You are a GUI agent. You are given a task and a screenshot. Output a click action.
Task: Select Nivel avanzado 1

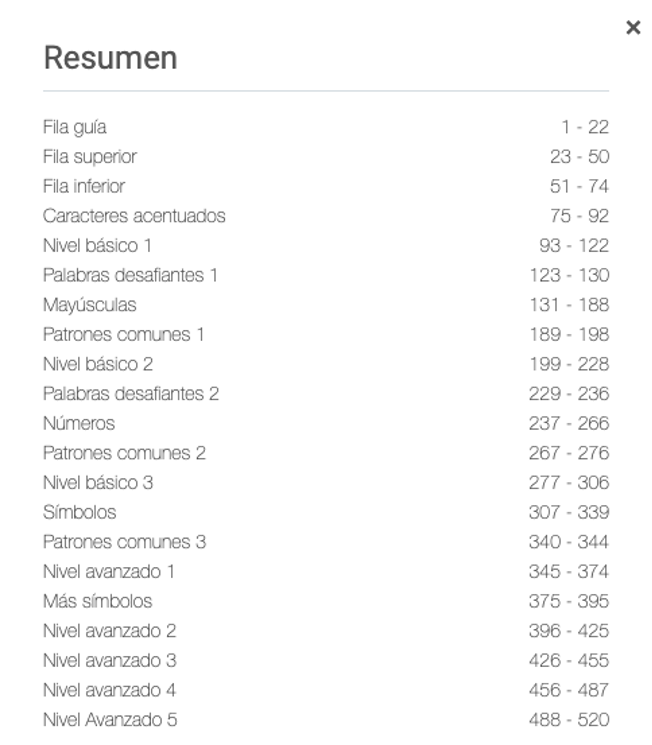coord(109,572)
